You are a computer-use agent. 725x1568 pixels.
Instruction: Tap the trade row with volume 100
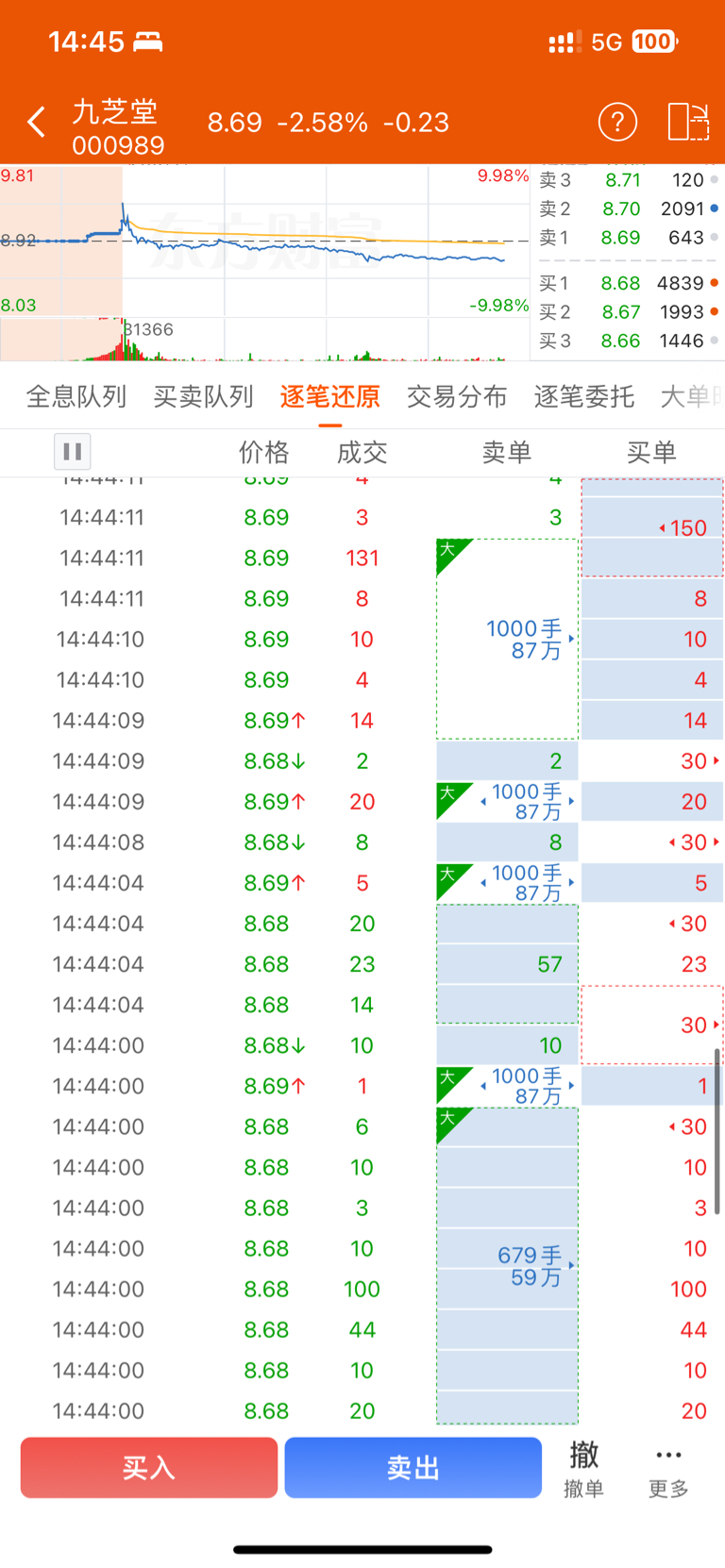pyautogui.click(x=362, y=1289)
